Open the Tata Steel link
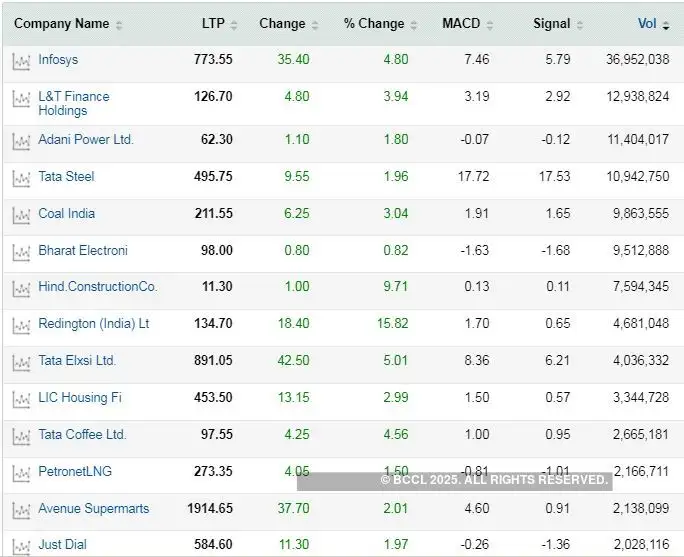The height and width of the screenshot is (557, 684). [x=66, y=177]
